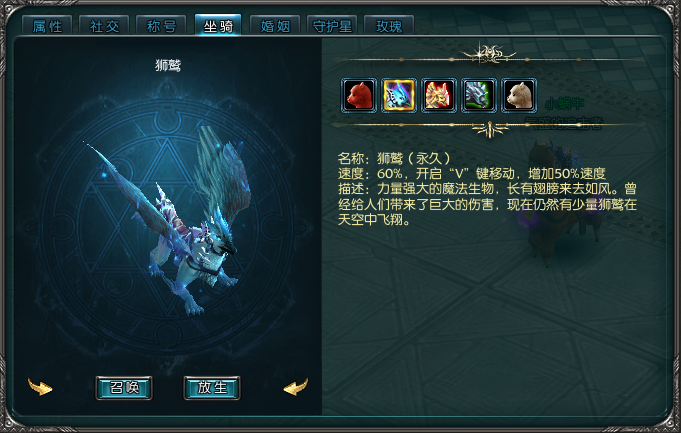The width and height of the screenshot is (681, 433).
Task: Select the 坐骑 mount tab
Action: [218, 26]
